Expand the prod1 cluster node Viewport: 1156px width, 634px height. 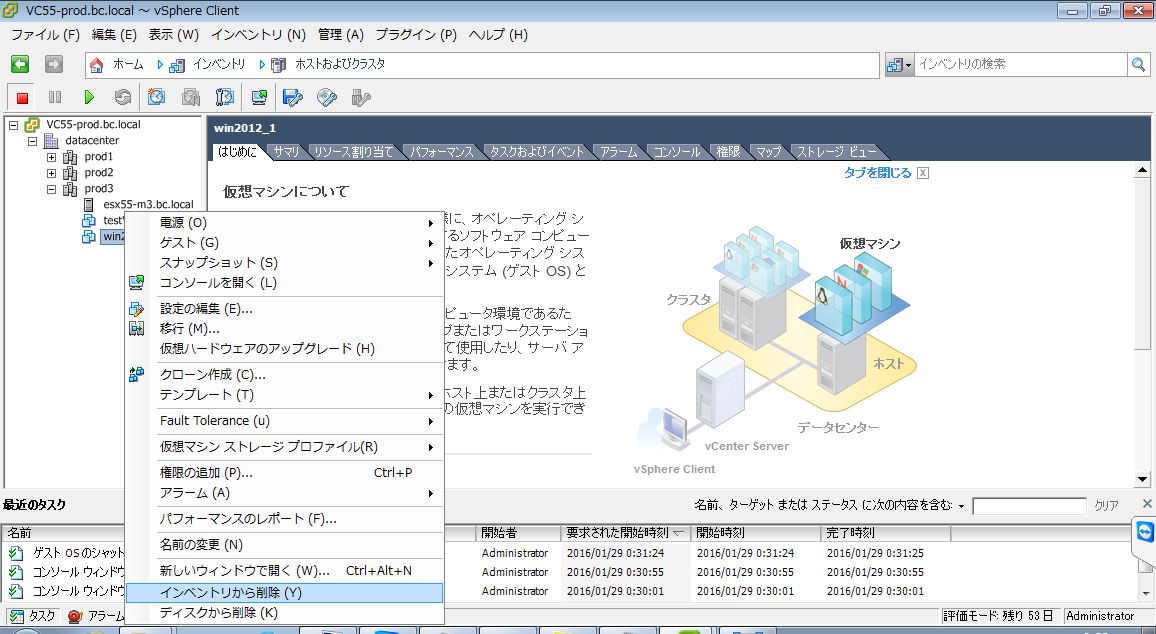(52, 157)
